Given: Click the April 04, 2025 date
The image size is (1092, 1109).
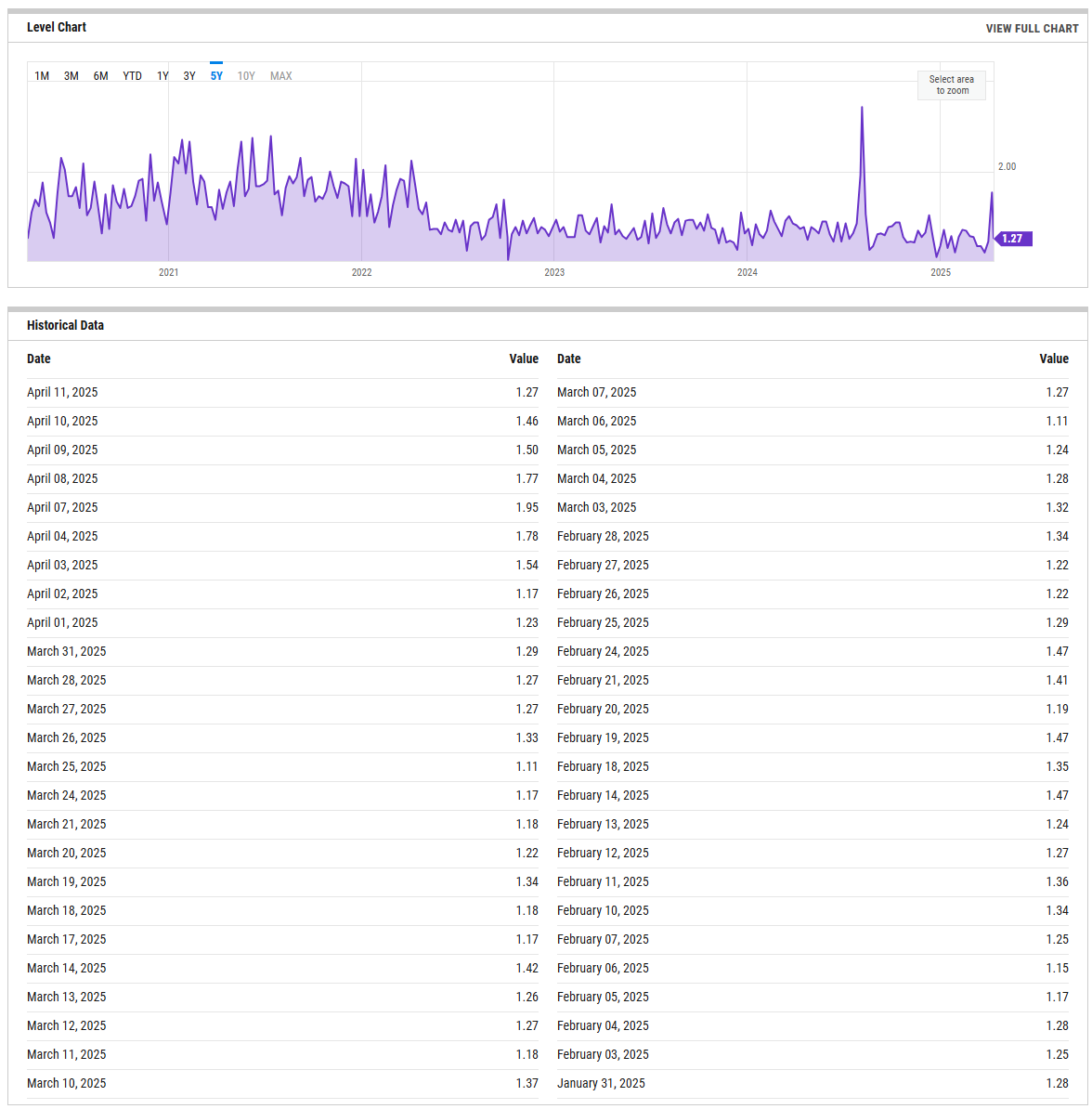Looking at the screenshot, I should pos(62,536).
